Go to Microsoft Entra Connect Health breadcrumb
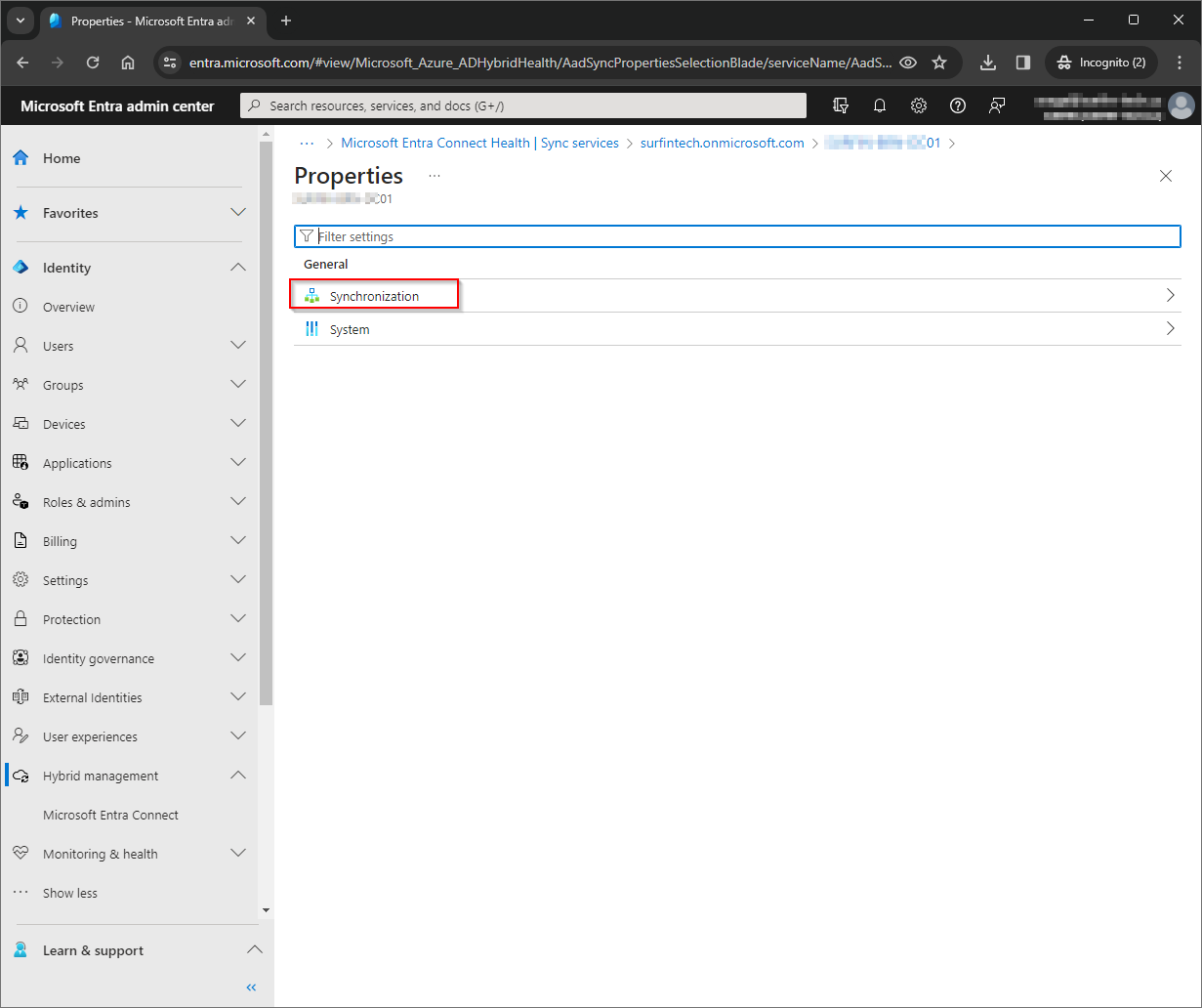 [x=479, y=143]
